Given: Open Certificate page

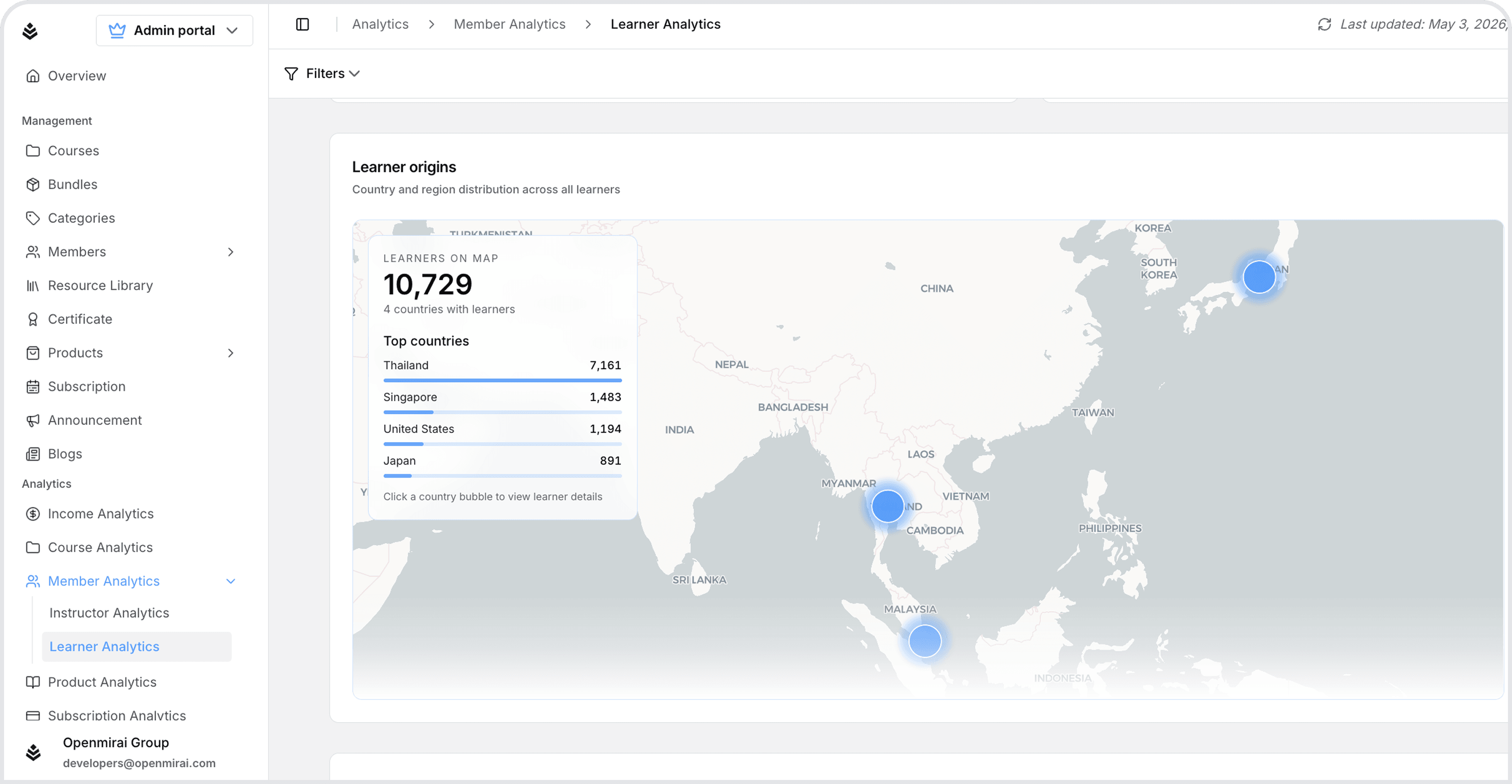Looking at the screenshot, I should click(80, 319).
